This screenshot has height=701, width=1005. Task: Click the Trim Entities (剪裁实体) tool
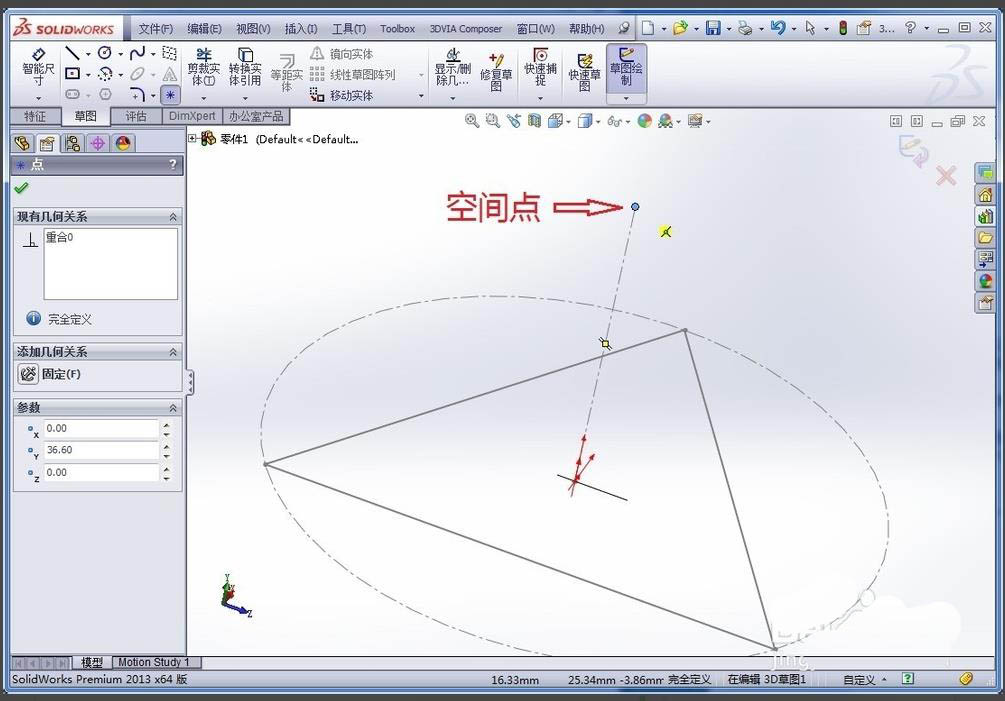(x=204, y=67)
